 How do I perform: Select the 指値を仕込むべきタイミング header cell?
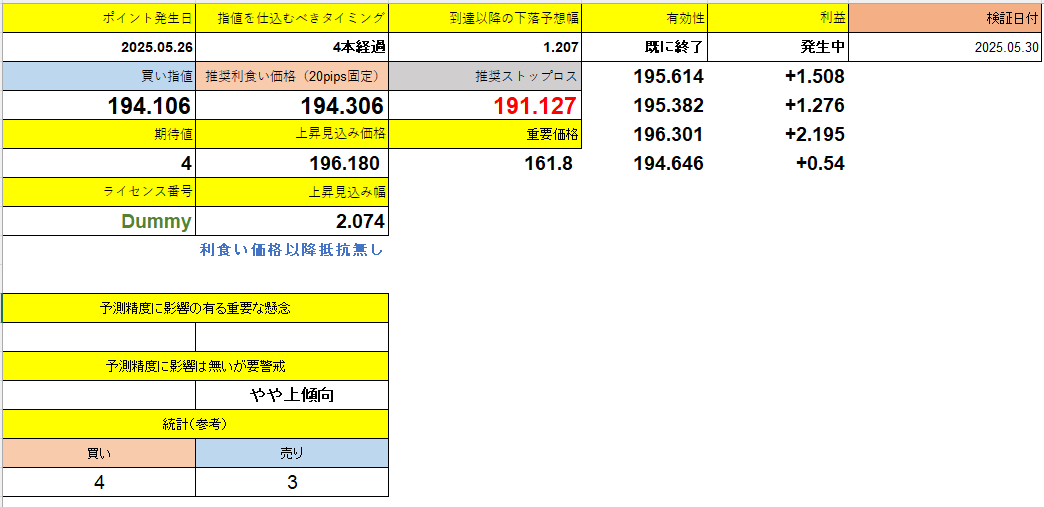coord(292,18)
